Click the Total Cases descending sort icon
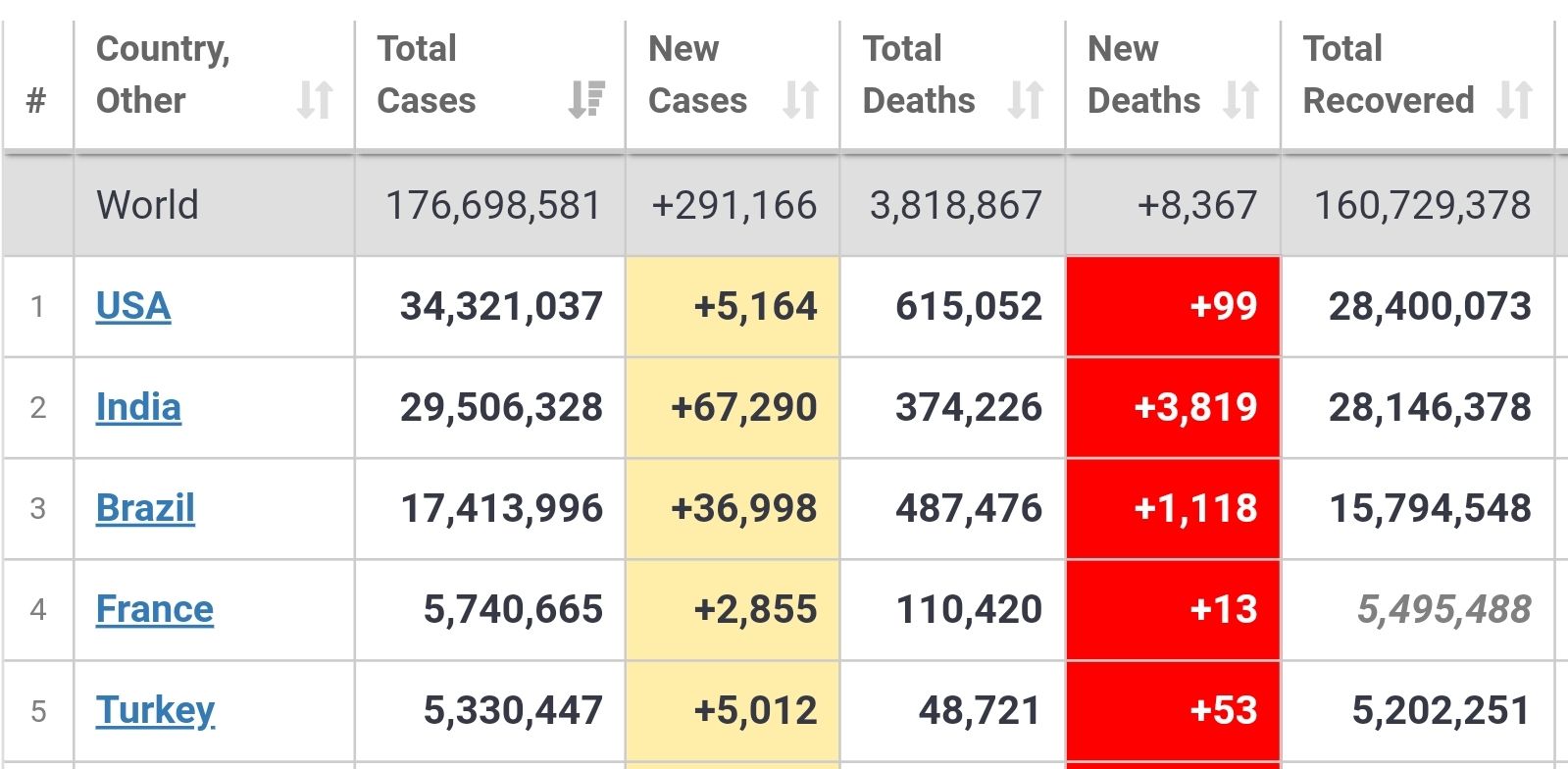 586,99
